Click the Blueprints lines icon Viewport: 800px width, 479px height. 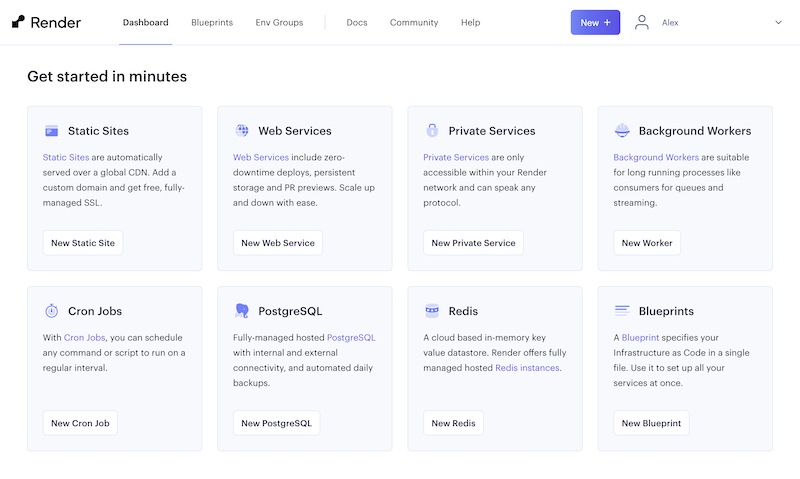coord(622,310)
